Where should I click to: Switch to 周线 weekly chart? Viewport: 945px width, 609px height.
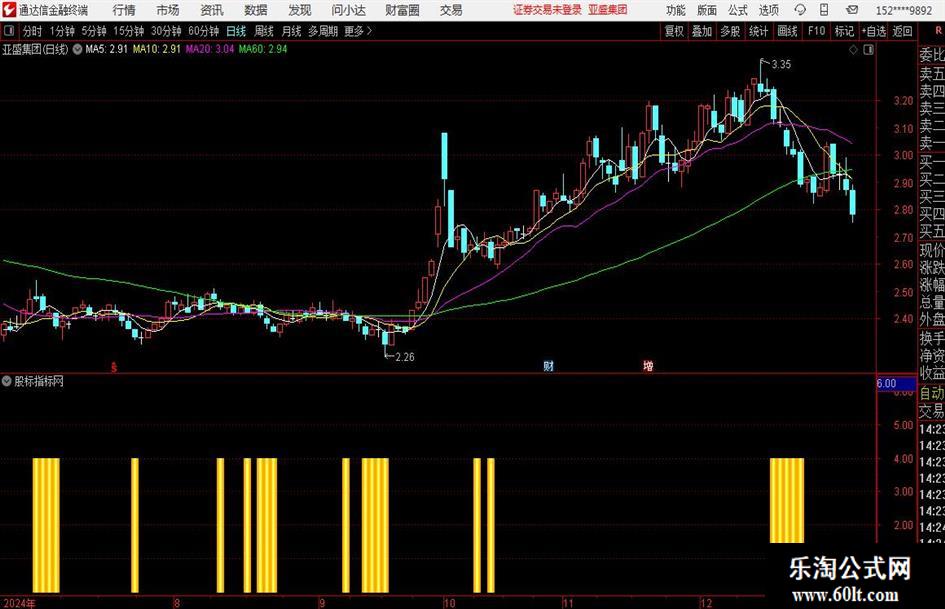tap(264, 31)
